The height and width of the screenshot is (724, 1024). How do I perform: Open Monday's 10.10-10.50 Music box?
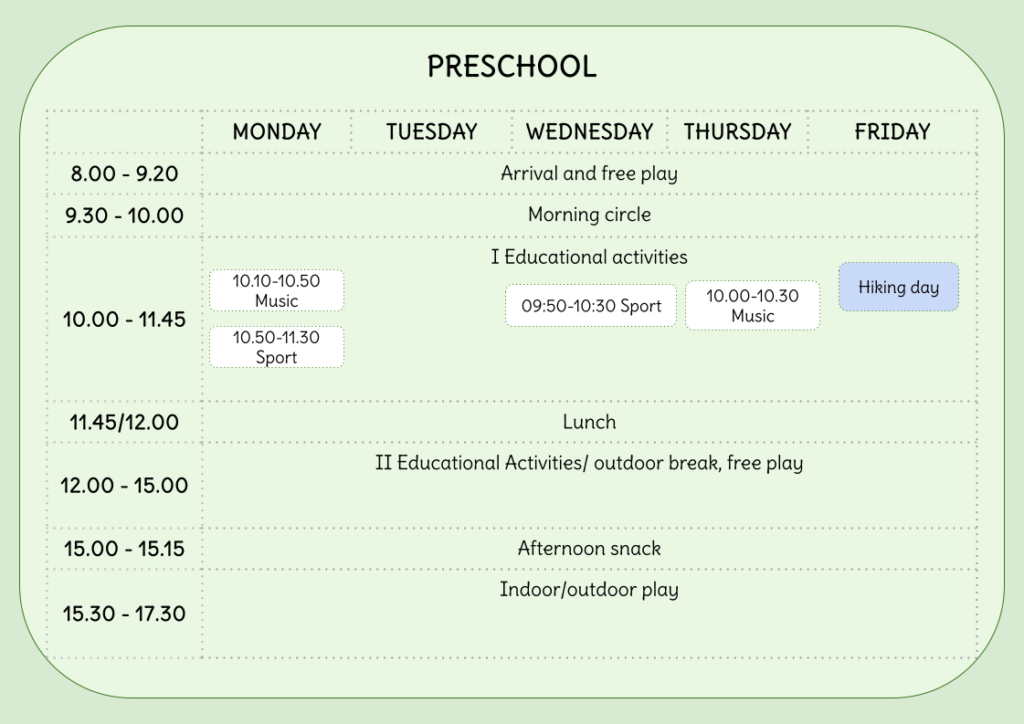pyautogui.click(x=276, y=291)
